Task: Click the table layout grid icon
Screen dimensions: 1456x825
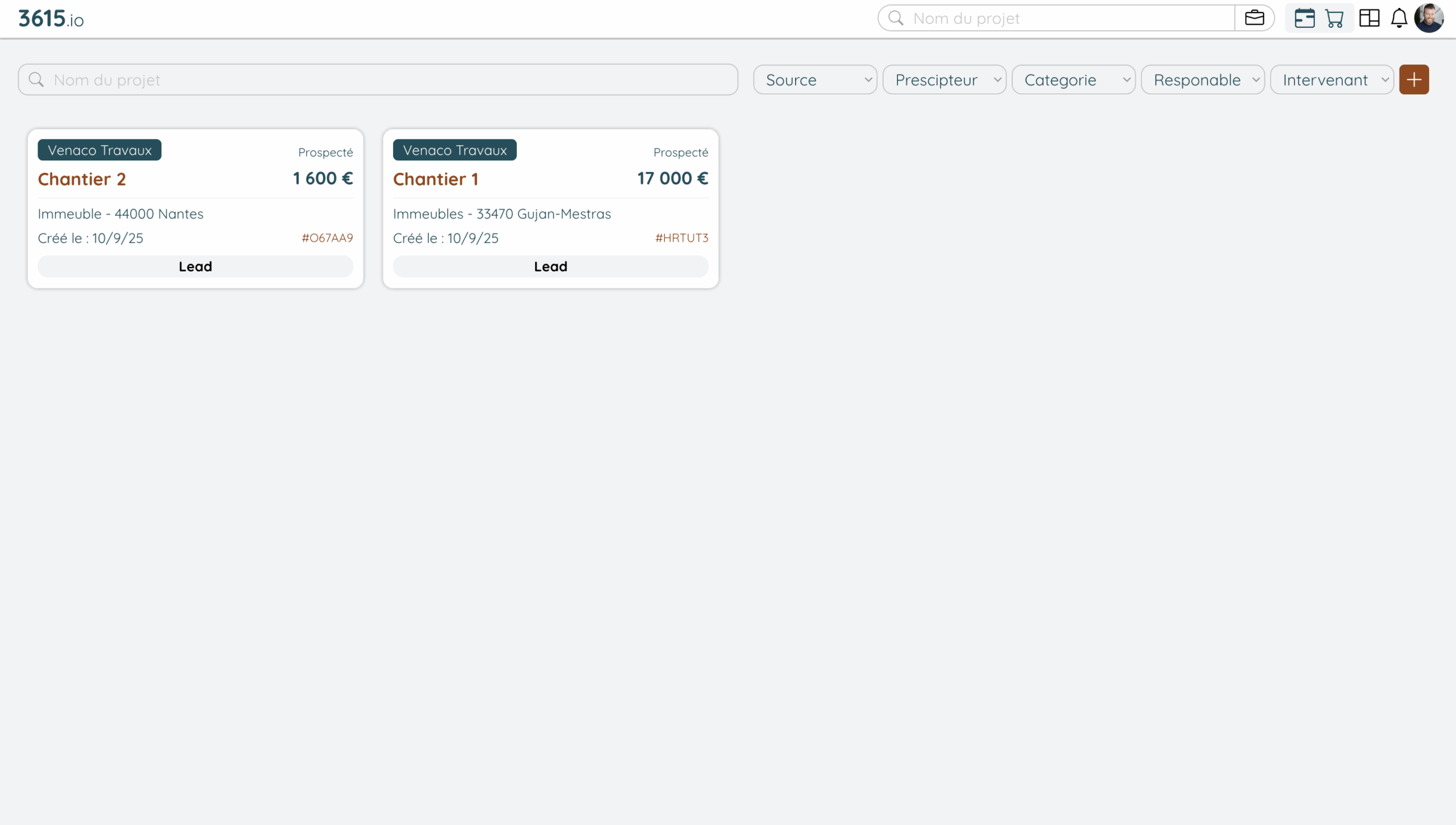Action: pos(1369,18)
